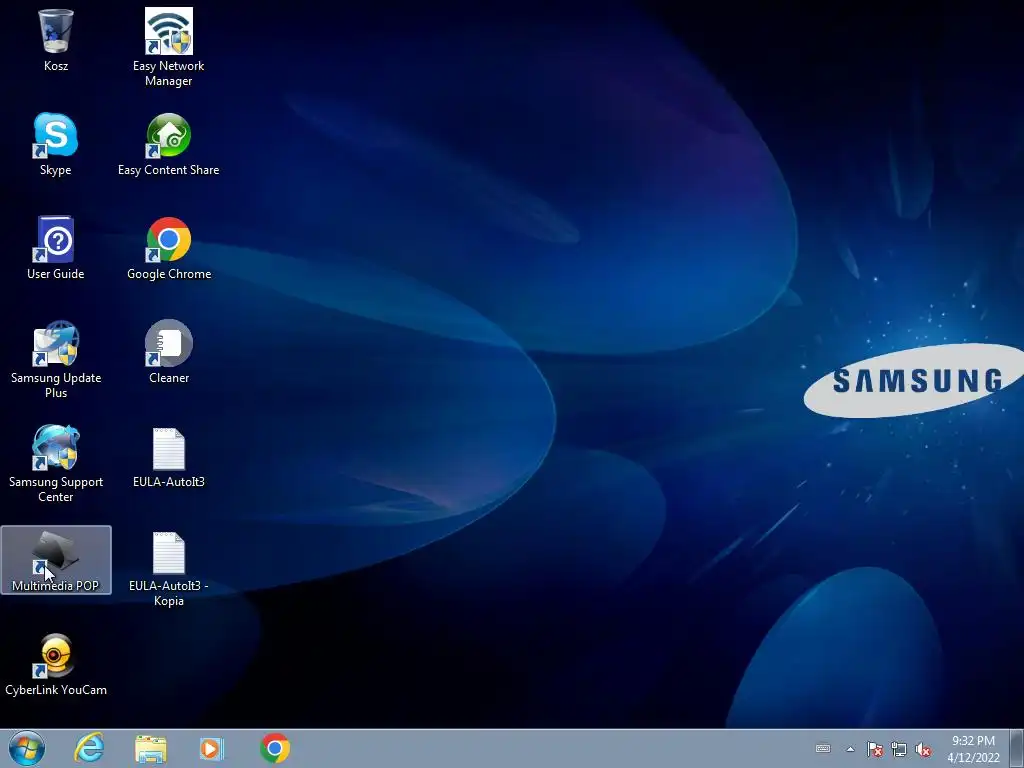Viewport: 1024px width, 768px height.
Task: Select the Cleaner desktop shortcut
Action: (168, 351)
